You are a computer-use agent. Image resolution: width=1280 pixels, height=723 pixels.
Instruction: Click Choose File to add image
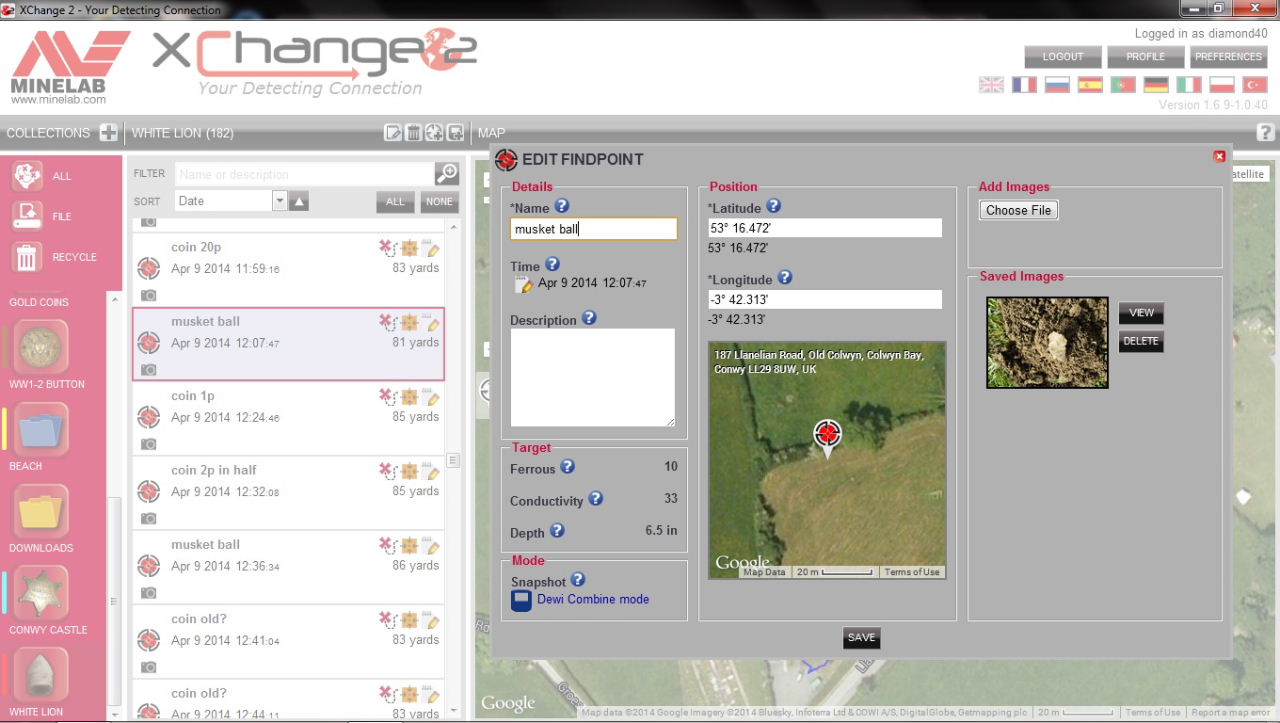click(x=1018, y=210)
